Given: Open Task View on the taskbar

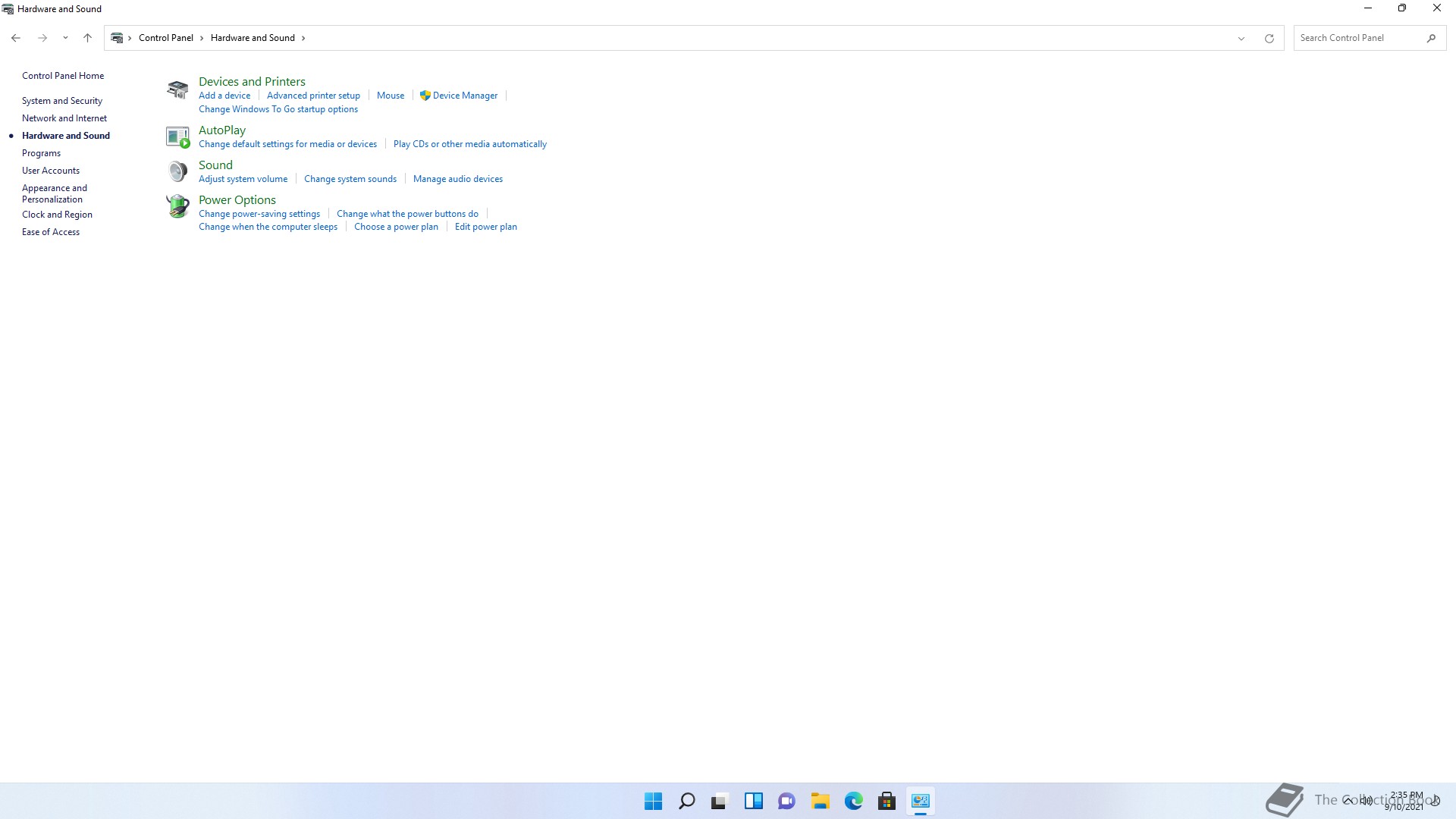Looking at the screenshot, I should pyautogui.click(x=720, y=801).
